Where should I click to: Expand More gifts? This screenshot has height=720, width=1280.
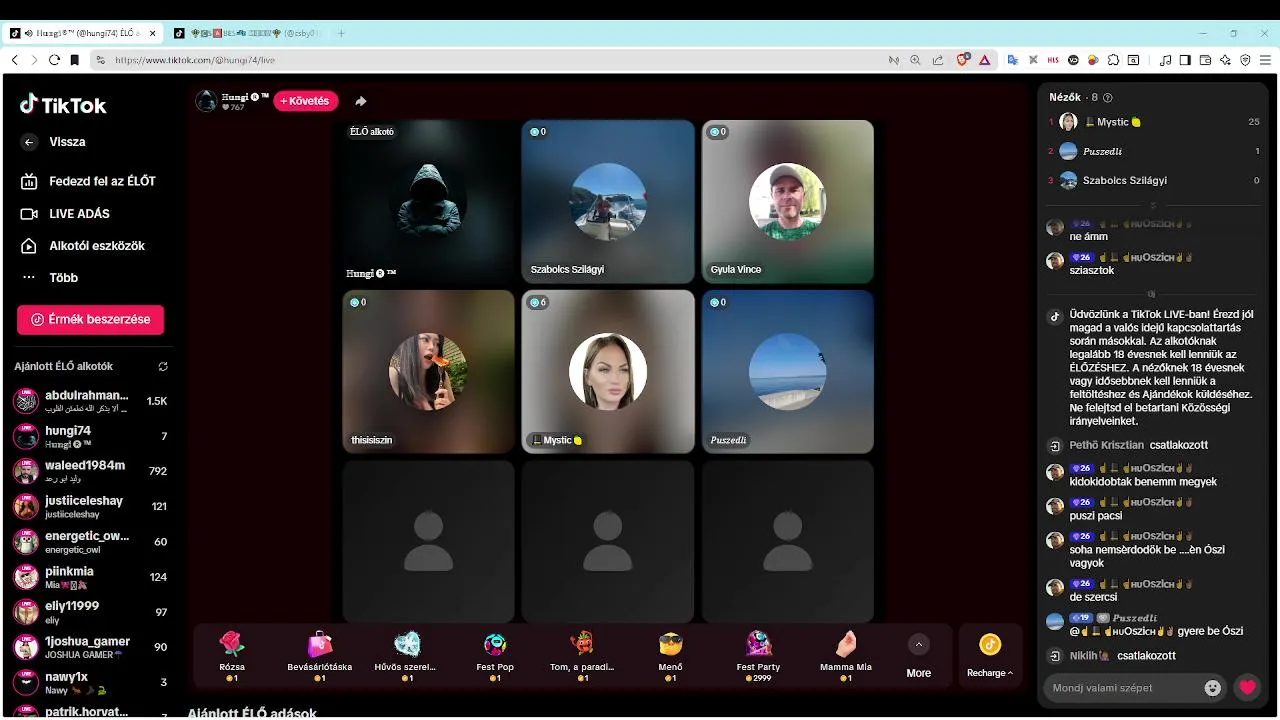tap(919, 656)
